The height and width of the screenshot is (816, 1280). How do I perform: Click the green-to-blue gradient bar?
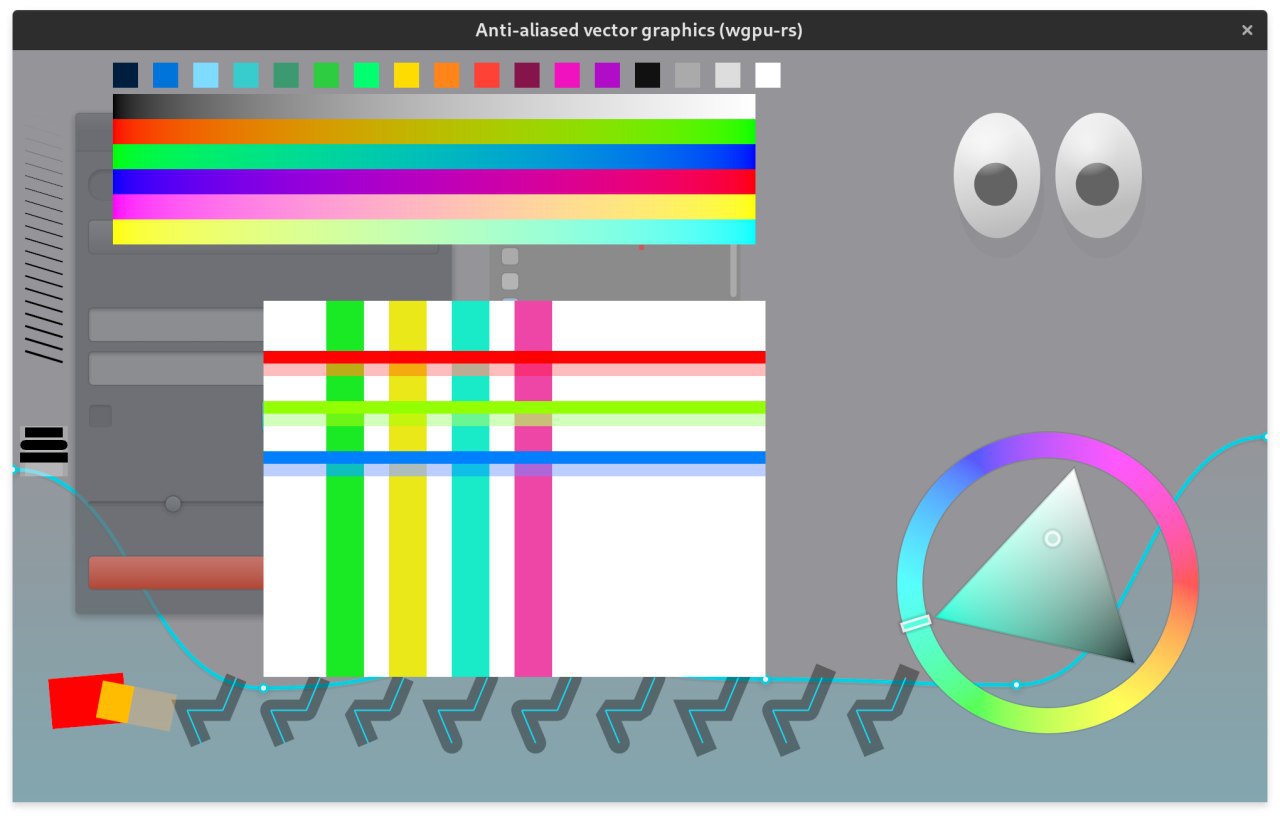pyautogui.click(x=434, y=156)
